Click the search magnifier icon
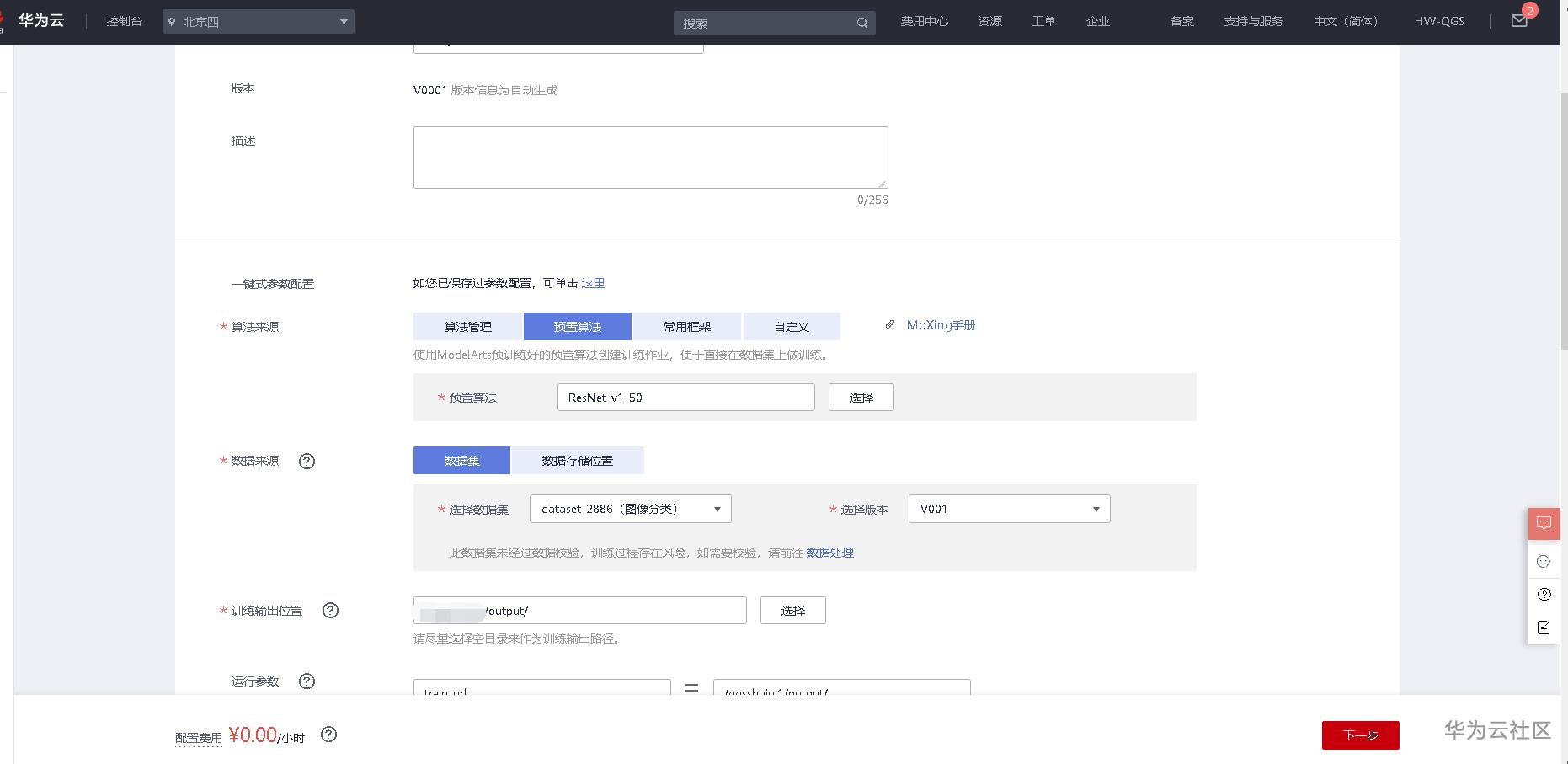The width and height of the screenshot is (1568, 764). point(861,23)
